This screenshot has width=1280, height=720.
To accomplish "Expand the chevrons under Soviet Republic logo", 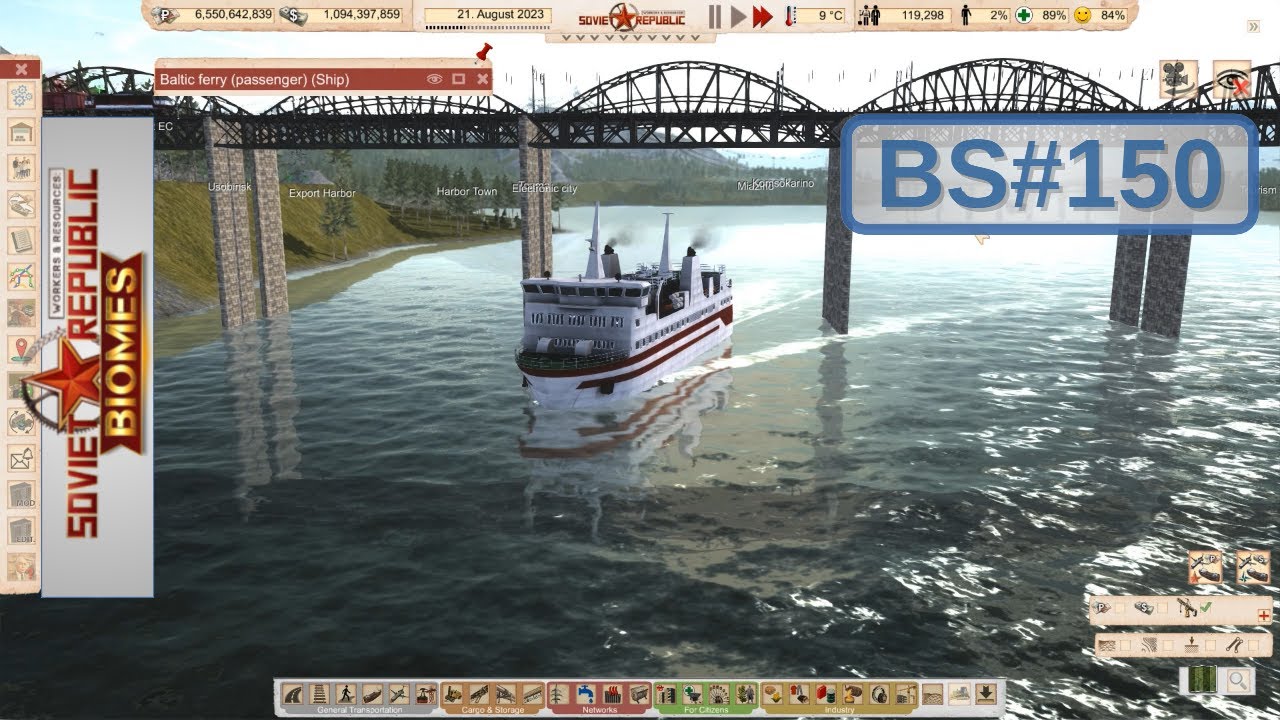I will pyautogui.click(x=630, y=38).
